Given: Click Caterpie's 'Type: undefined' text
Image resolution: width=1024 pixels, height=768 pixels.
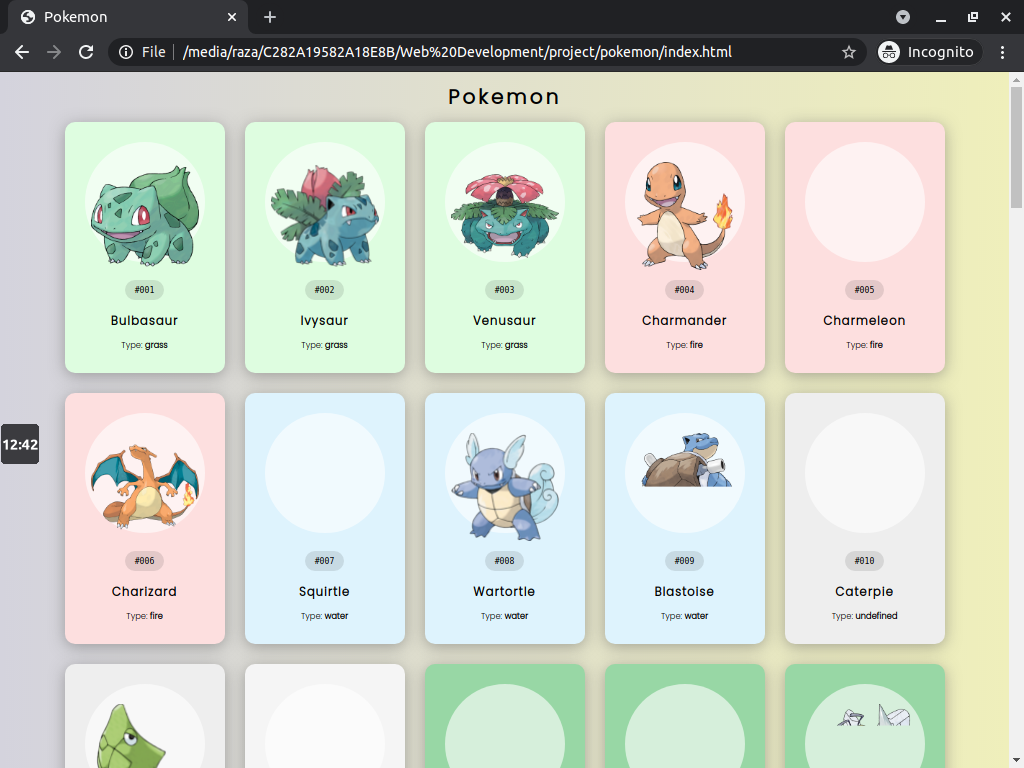Looking at the screenshot, I should pyautogui.click(x=865, y=616).
